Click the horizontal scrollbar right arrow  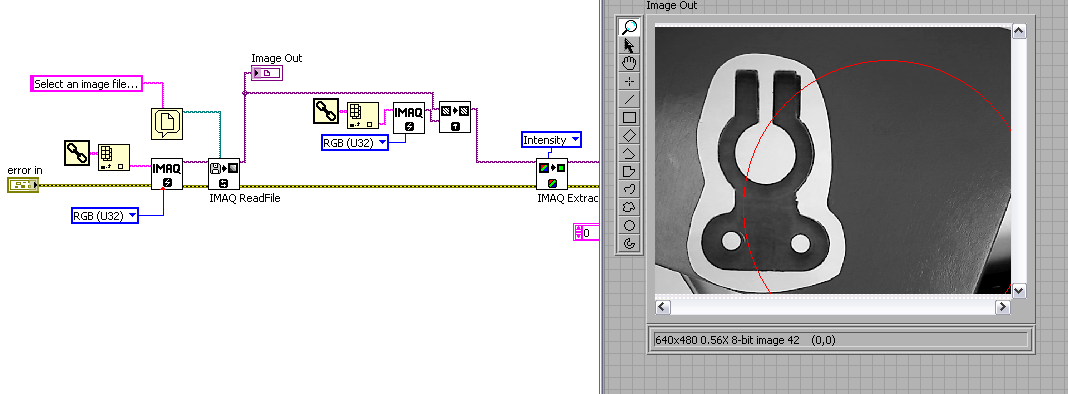(1002, 307)
